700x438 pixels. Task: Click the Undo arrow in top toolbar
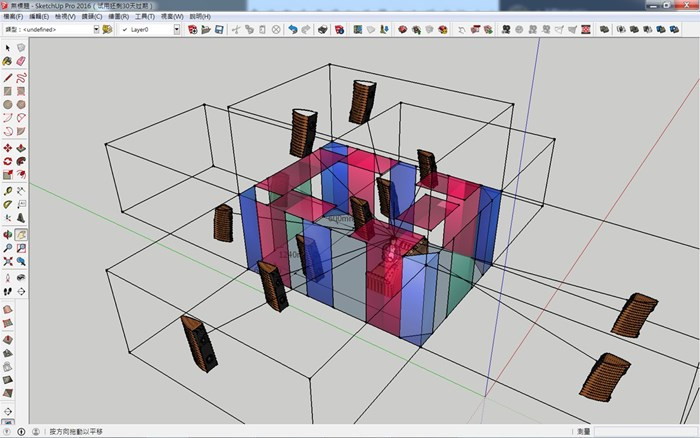[x=293, y=30]
